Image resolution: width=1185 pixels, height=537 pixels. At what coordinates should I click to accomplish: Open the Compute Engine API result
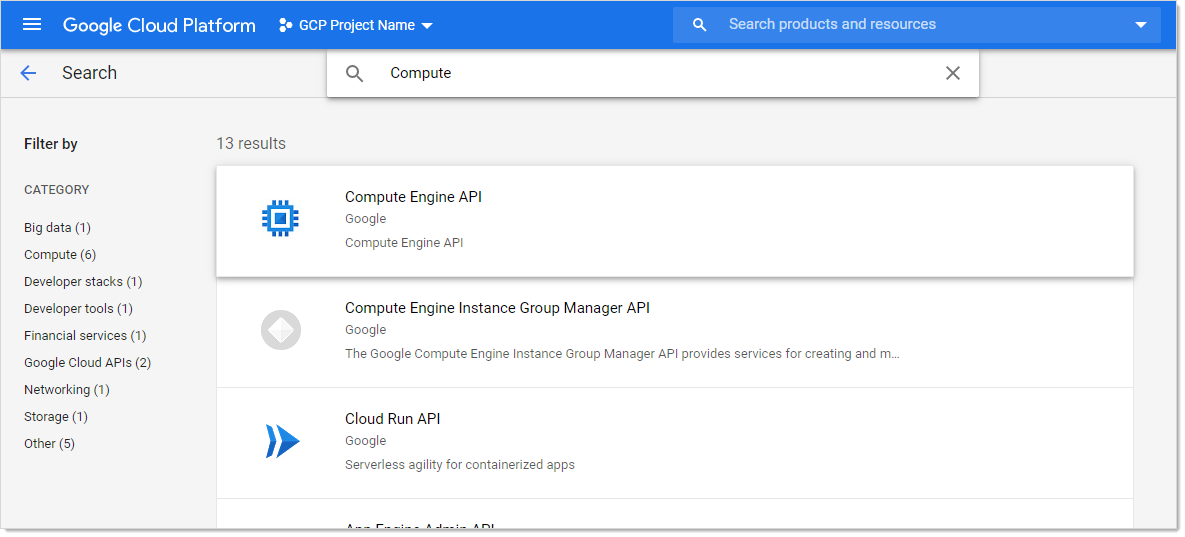pyautogui.click(x=413, y=197)
